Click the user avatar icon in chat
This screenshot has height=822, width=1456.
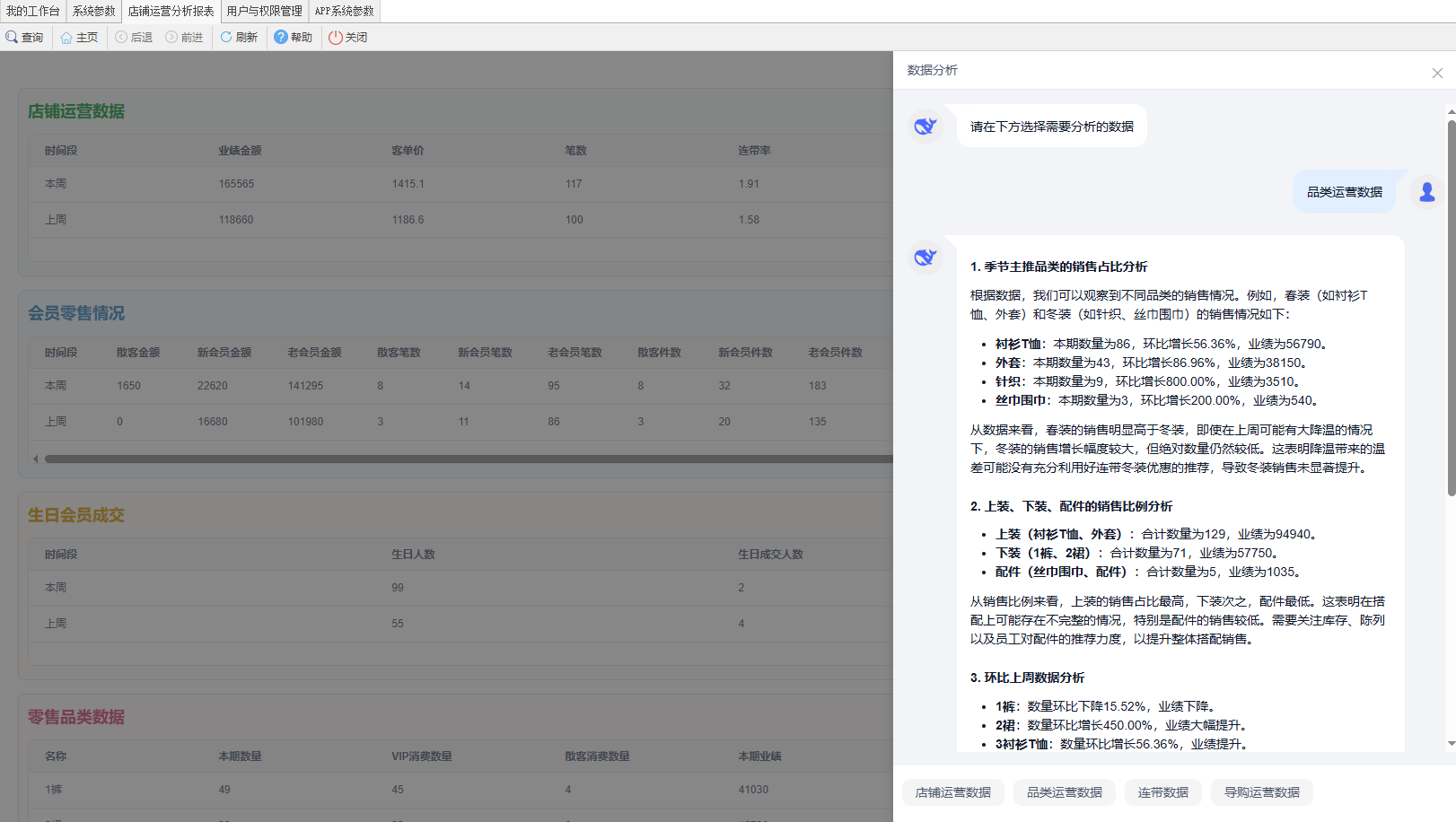1426,192
